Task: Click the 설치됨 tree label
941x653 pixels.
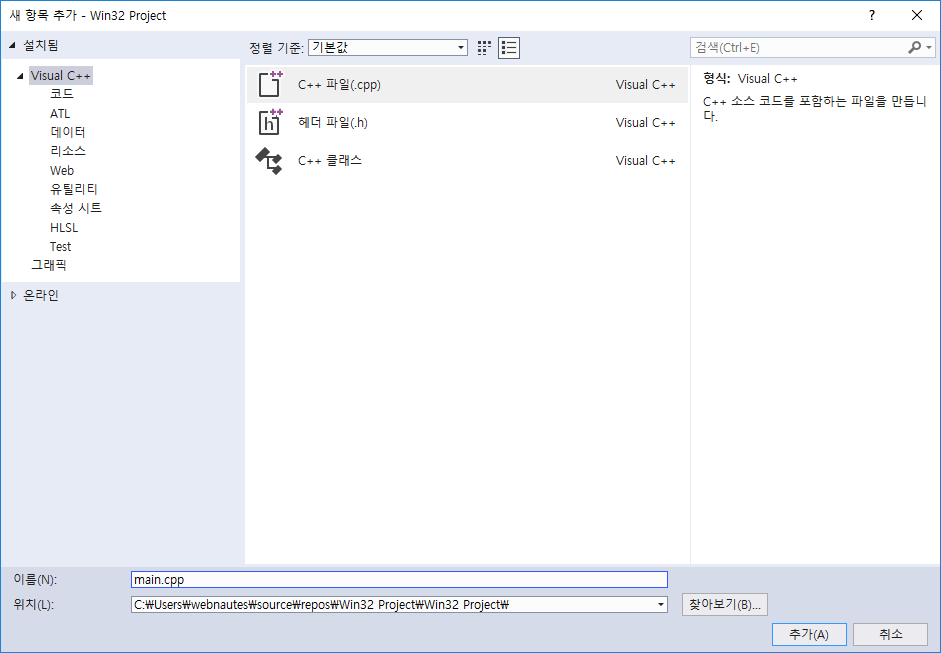Action: tap(41, 46)
